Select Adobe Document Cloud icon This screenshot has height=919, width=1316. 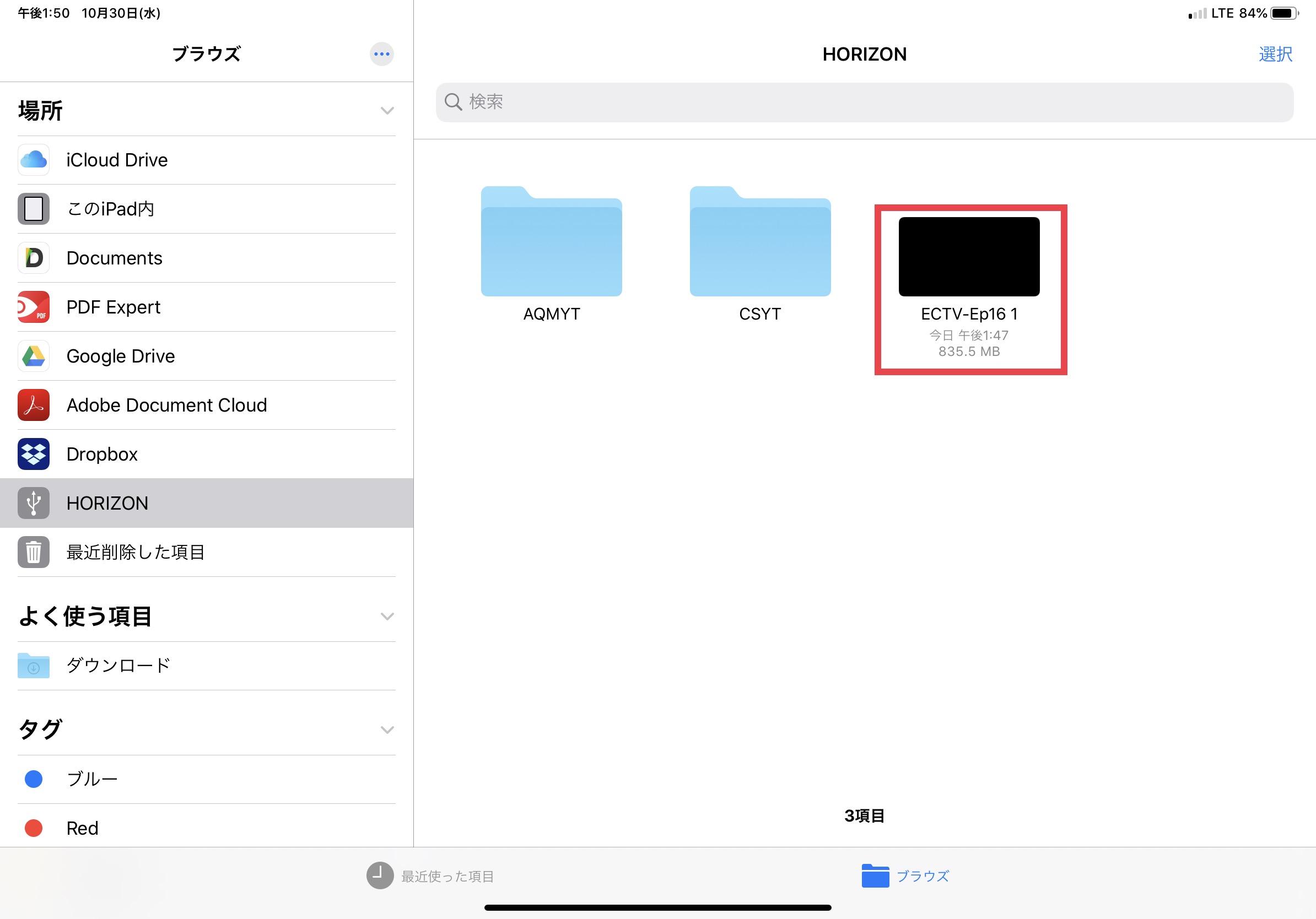coord(33,405)
